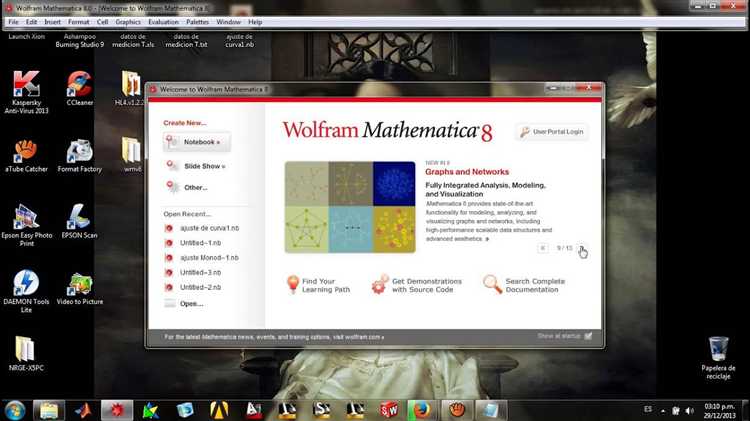Image resolution: width=750 pixels, height=421 pixels.
Task: Open the Evaluation menu
Action: click(x=163, y=22)
